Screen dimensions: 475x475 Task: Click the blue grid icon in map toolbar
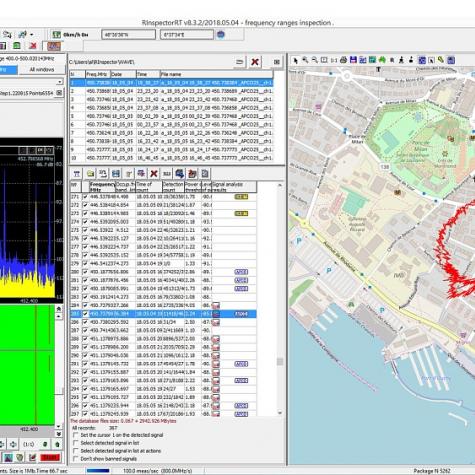(x=422, y=60)
